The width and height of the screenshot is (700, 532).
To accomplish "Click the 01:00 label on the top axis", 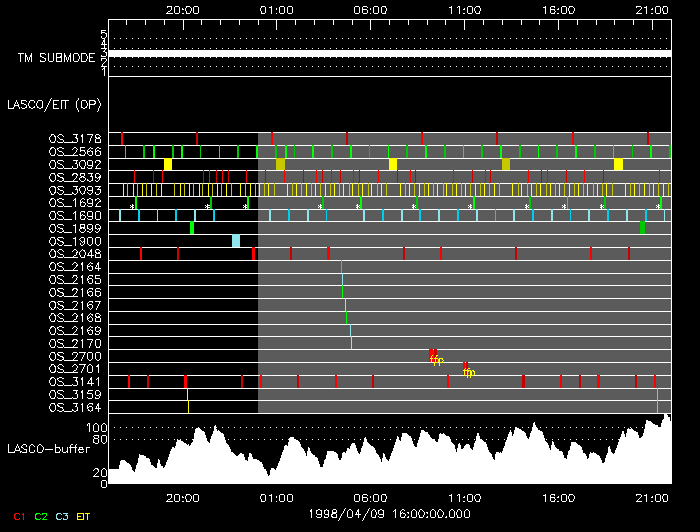I will pos(276,9).
